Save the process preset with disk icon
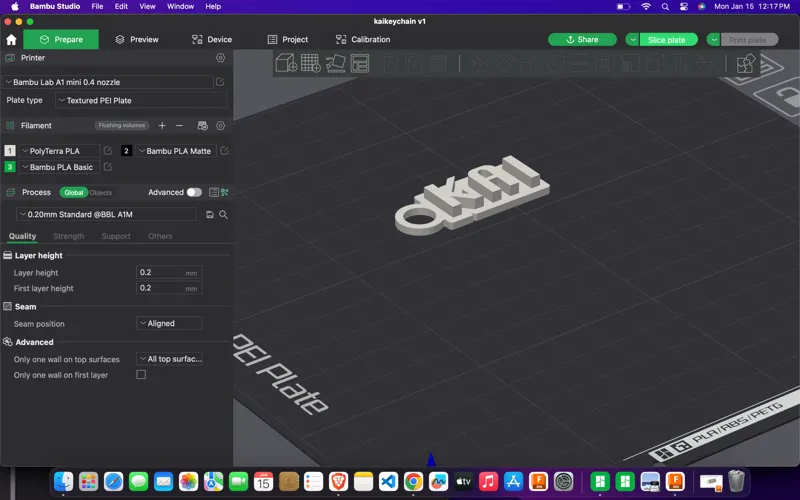Screen dimensions: 800x500 (210, 215)
